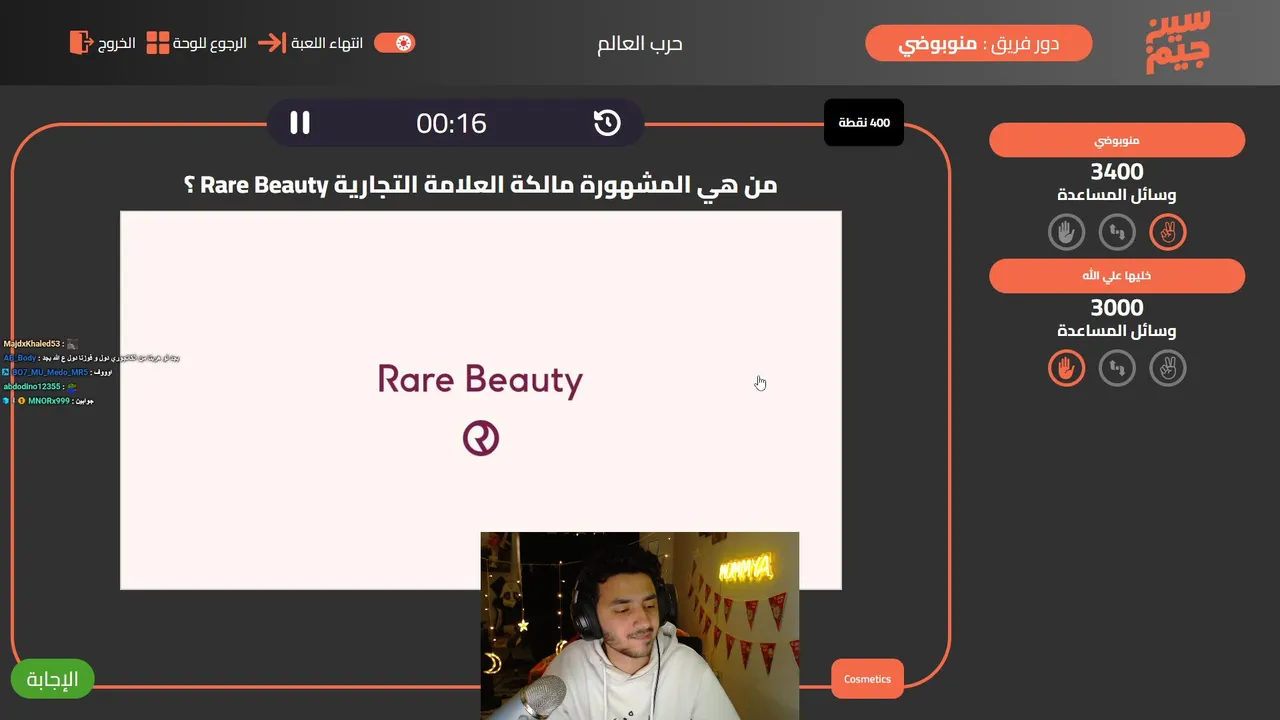The width and height of the screenshot is (1280, 720).
Task: Click انتهاء اللعبة end game label
Action: click(327, 43)
